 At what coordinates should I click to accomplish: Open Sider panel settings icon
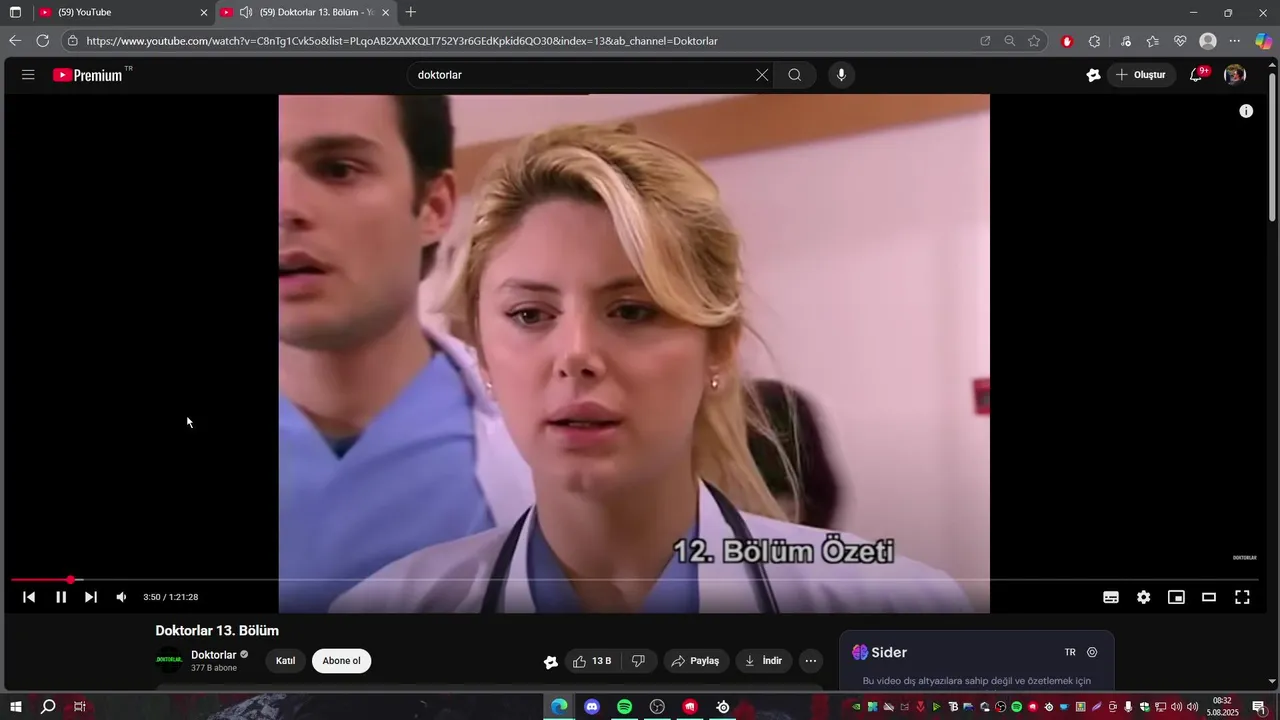[1092, 652]
